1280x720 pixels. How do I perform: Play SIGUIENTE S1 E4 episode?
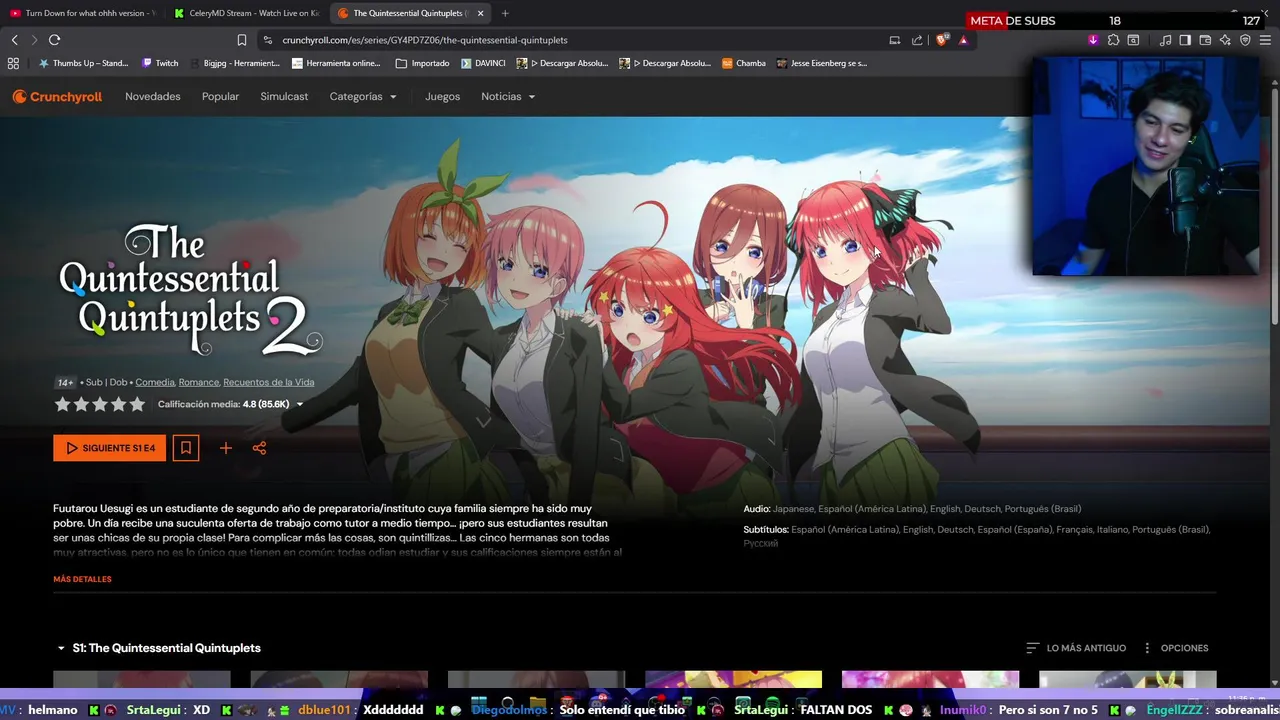point(110,448)
